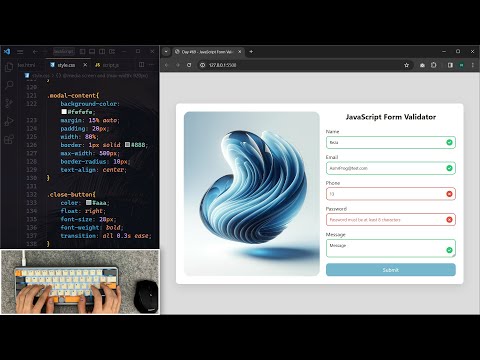
Task: Click the @media breadcrumb segment
Action: coord(105,76)
